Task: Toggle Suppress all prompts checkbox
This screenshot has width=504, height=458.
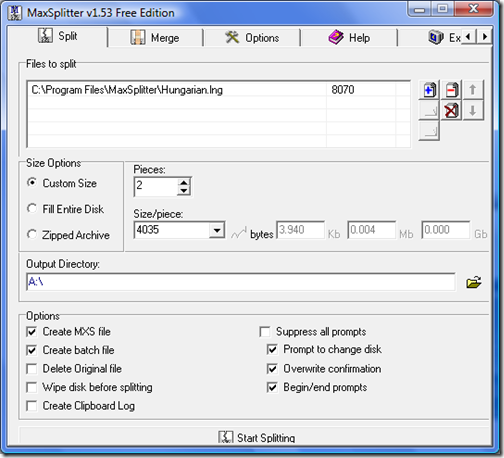Action: coord(265,332)
